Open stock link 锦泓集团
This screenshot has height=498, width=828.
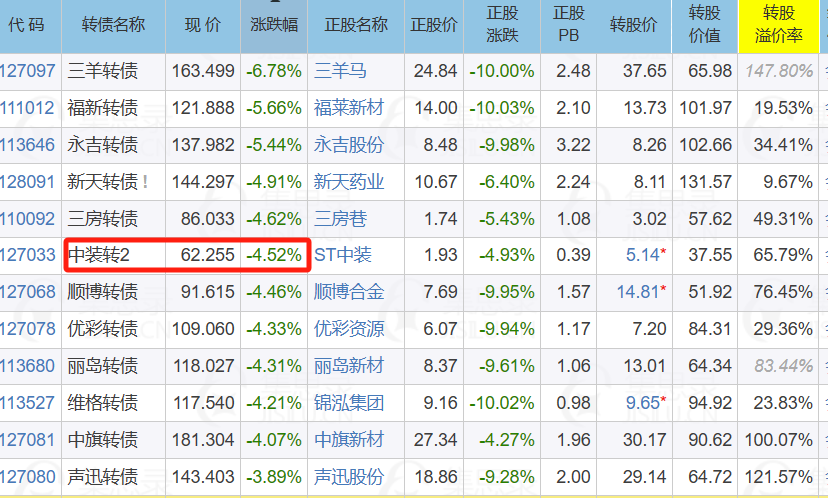349,403
